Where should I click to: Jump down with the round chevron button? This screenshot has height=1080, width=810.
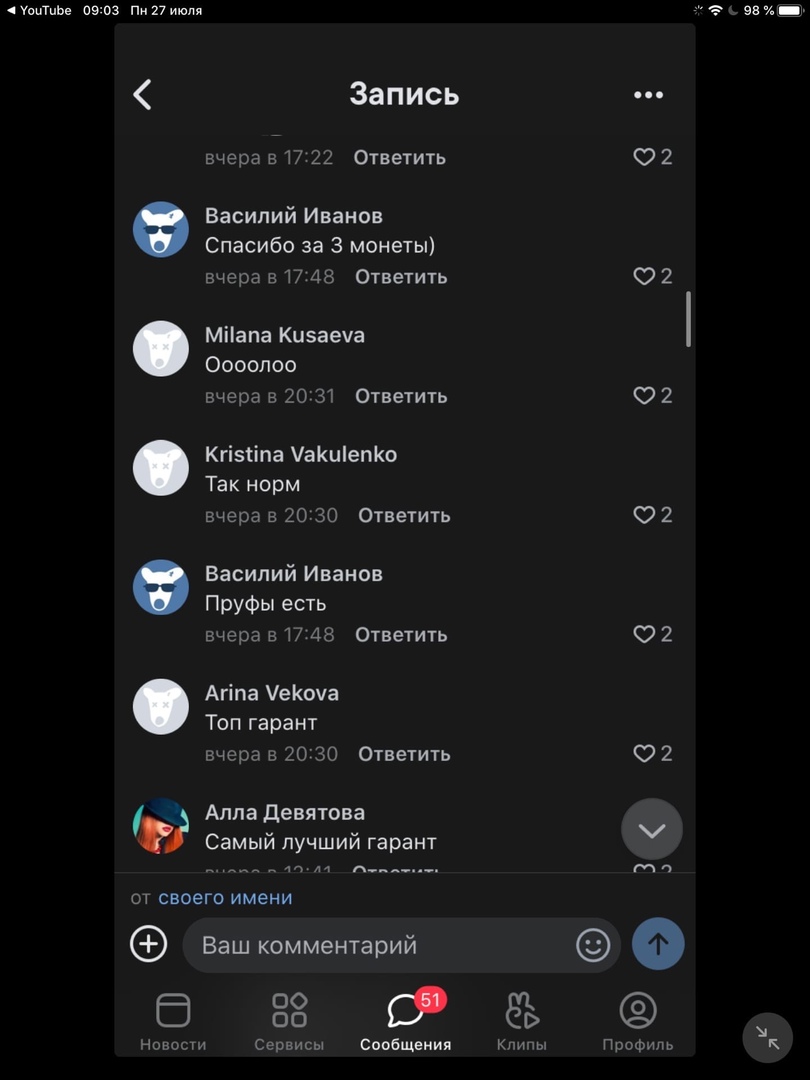click(x=652, y=829)
